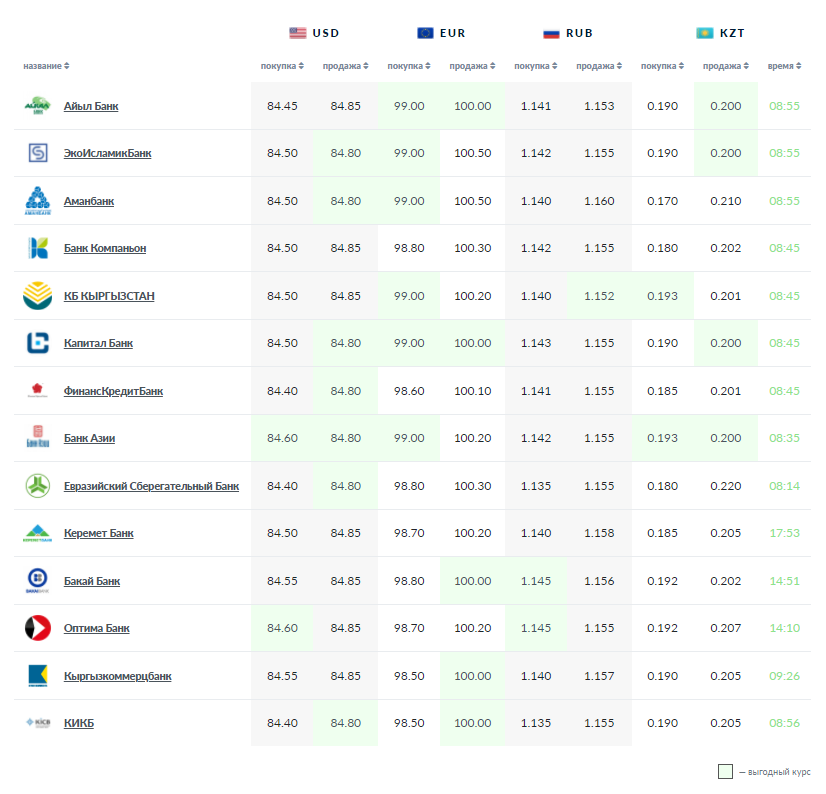Click Керемет Банк USD buy rate 84.50

pyautogui.click(x=282, y=533)
